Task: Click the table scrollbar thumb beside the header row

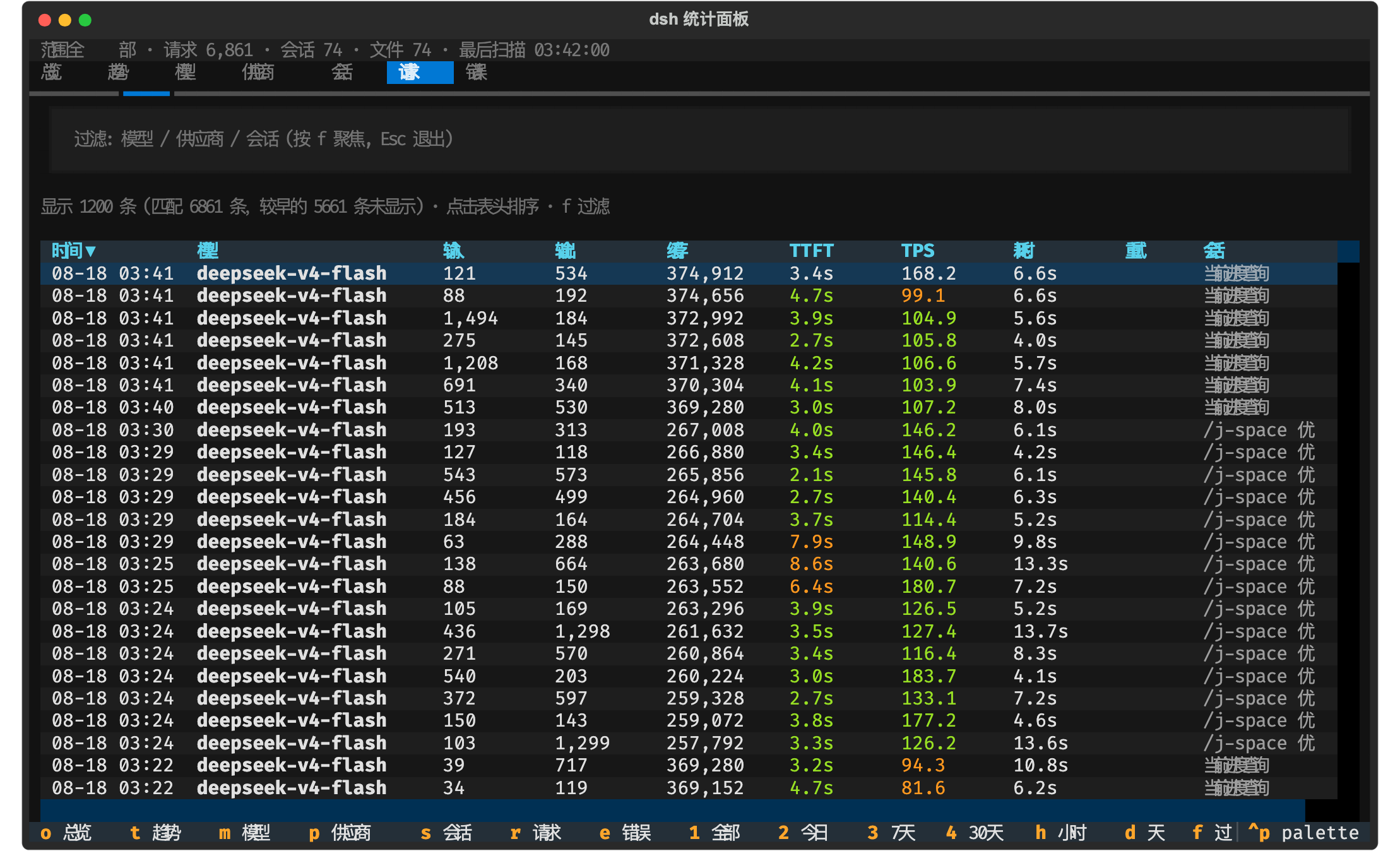Action: coord(1348,251)
